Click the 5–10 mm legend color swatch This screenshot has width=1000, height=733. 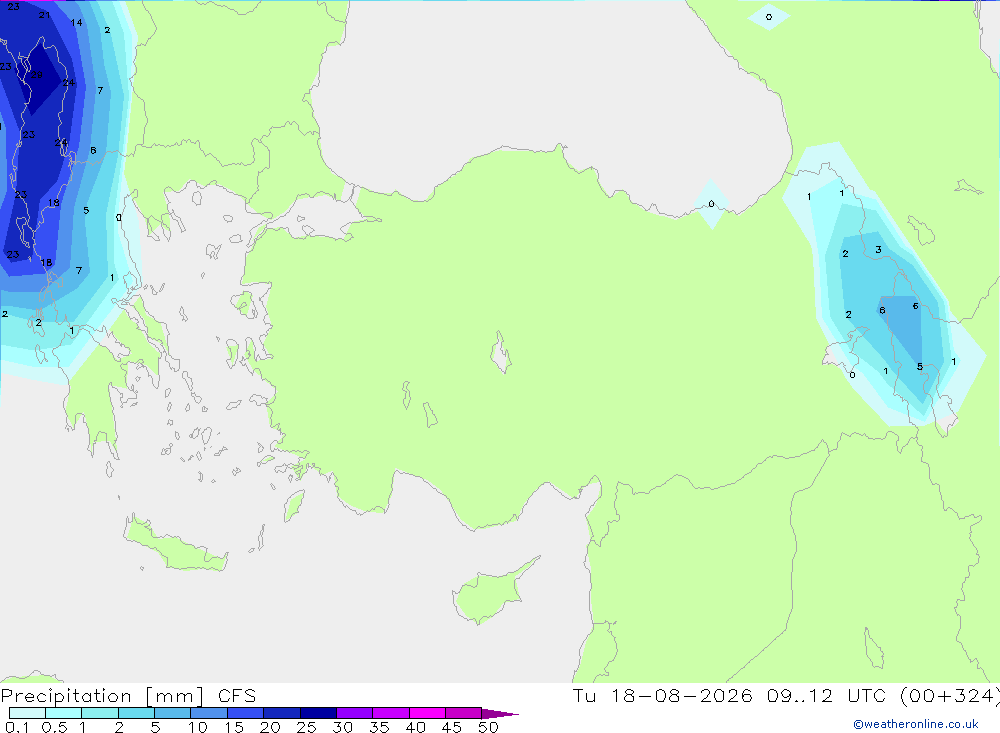coord(172,713)
